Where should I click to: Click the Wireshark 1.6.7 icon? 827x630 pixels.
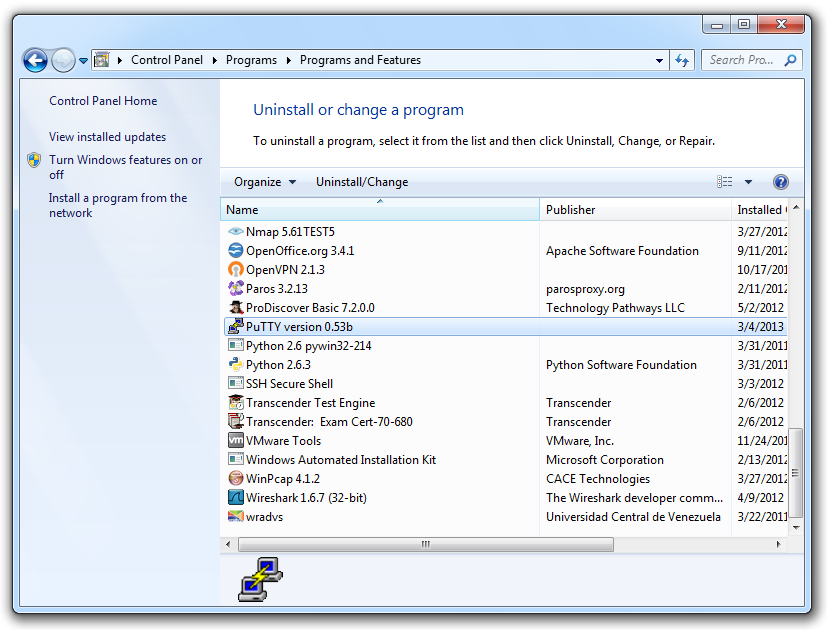tap(235, 497)
